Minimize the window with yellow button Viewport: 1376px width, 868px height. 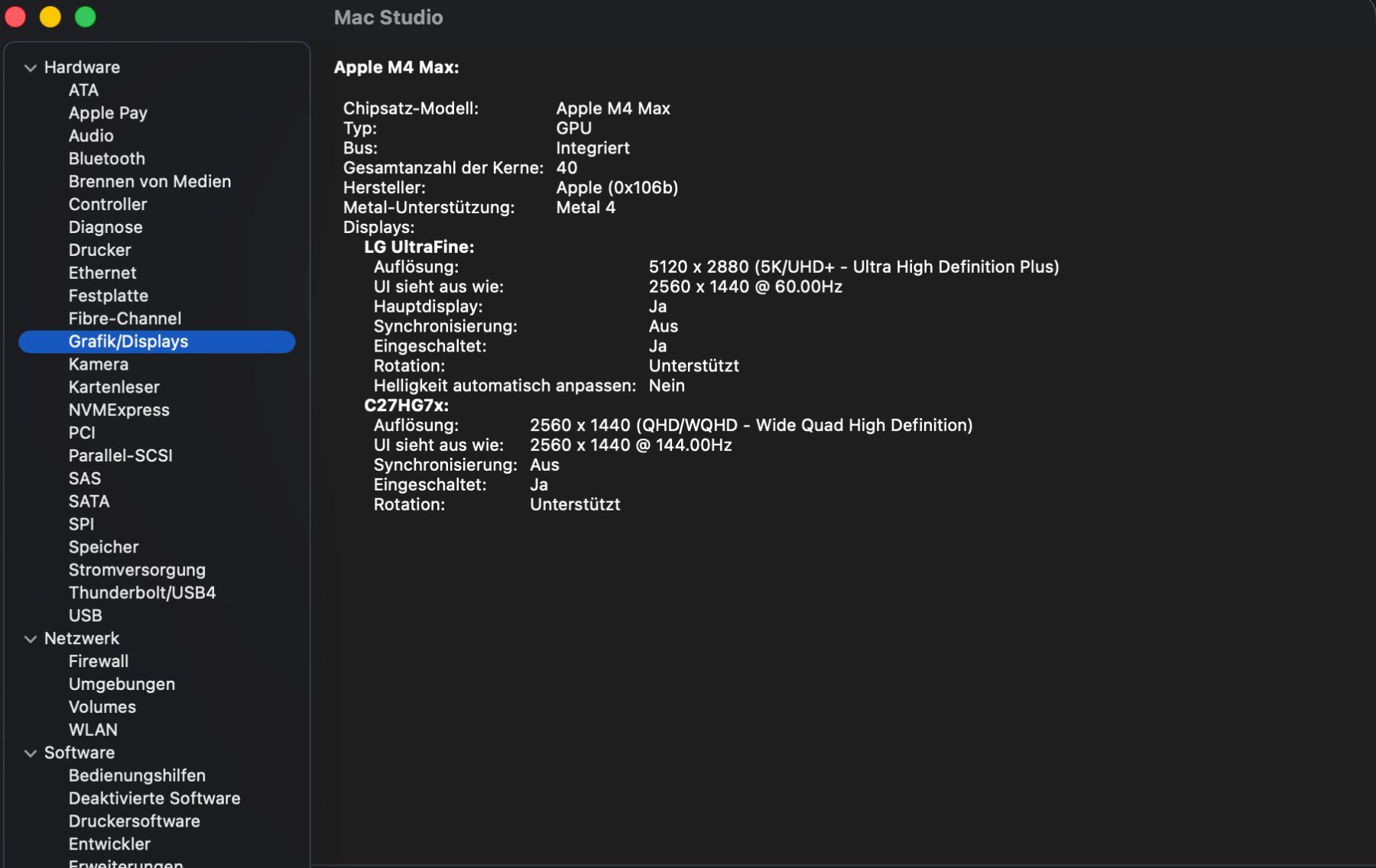[50, 17]
